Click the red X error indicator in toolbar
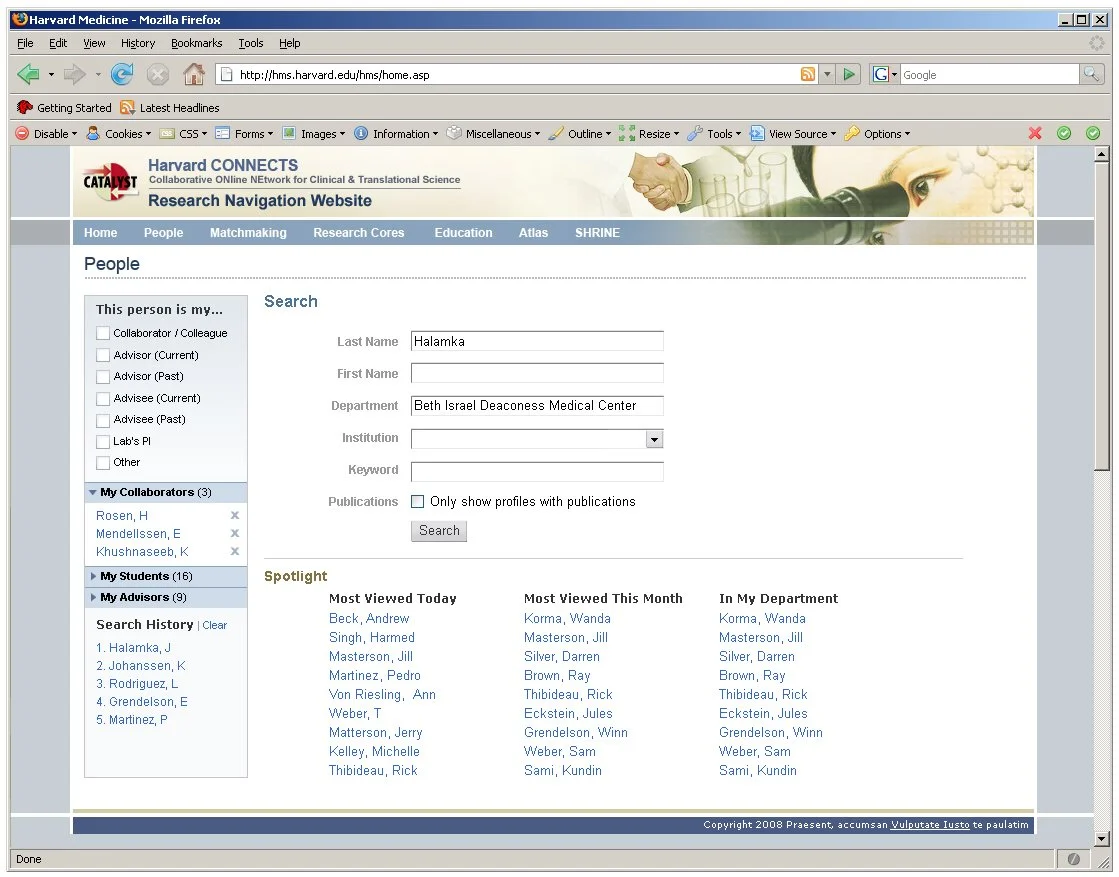The height and width of the screenshot is (877, 1119). tap(1035, 133)
